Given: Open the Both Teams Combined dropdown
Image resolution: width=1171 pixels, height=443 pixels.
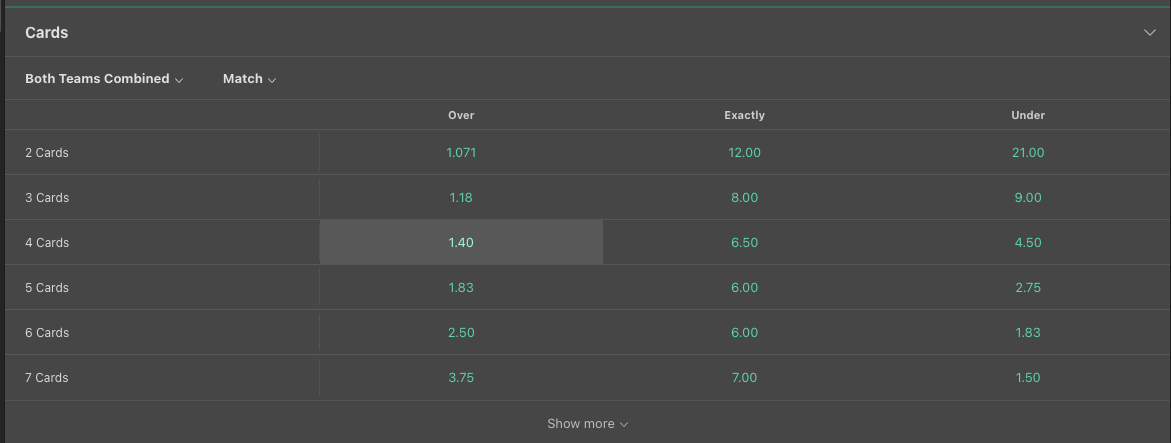Looking at the screenshot, I should click(x=104, y=78).
